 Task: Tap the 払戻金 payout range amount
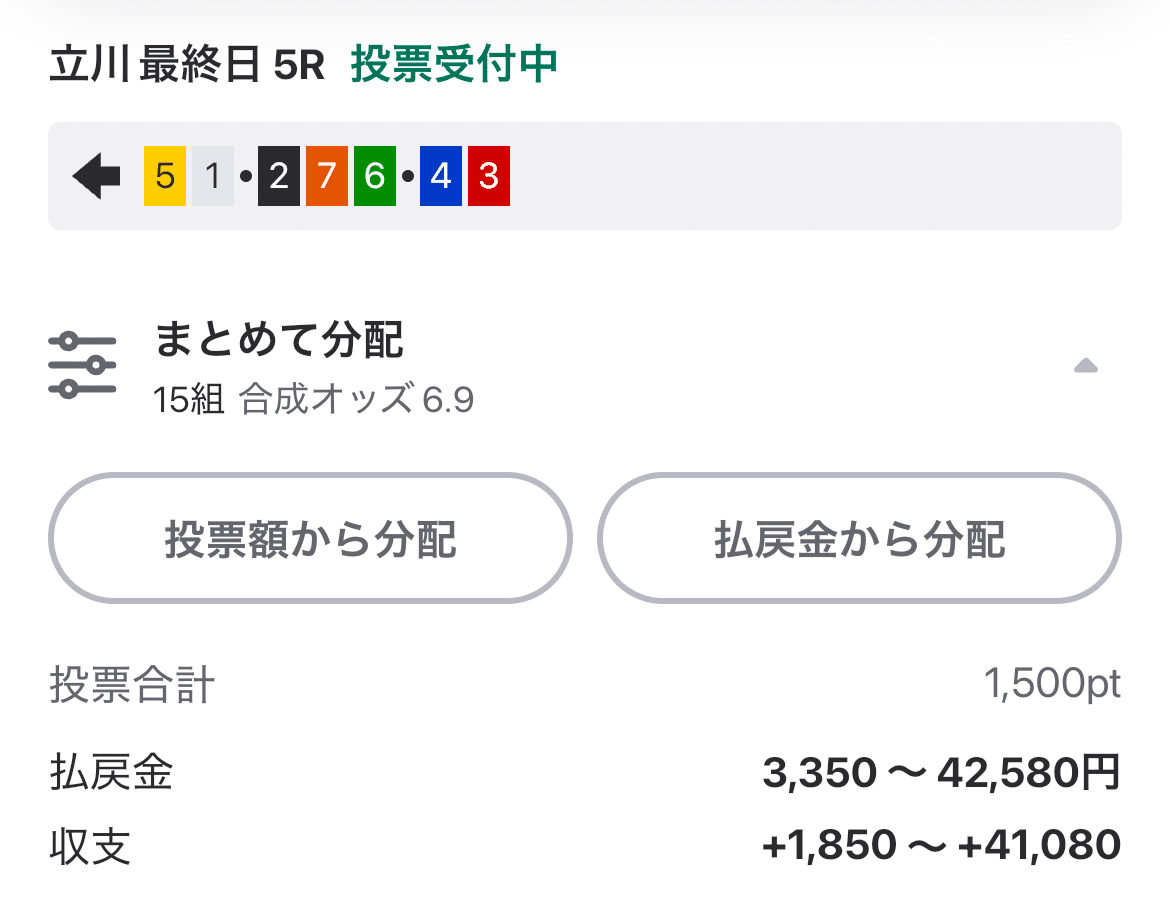click(940, 773)
